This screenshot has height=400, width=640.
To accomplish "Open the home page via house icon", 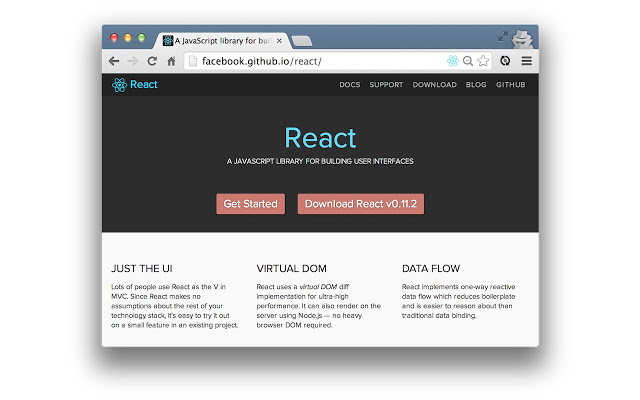I will click(171, 61).
